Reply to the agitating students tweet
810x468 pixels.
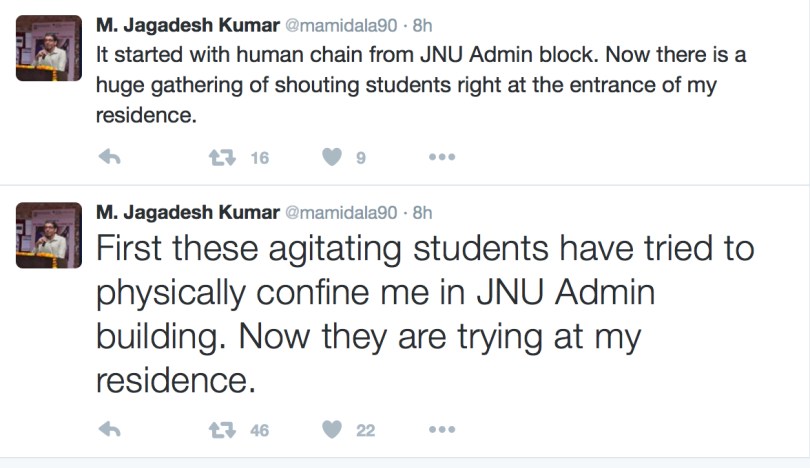point(111,430)
